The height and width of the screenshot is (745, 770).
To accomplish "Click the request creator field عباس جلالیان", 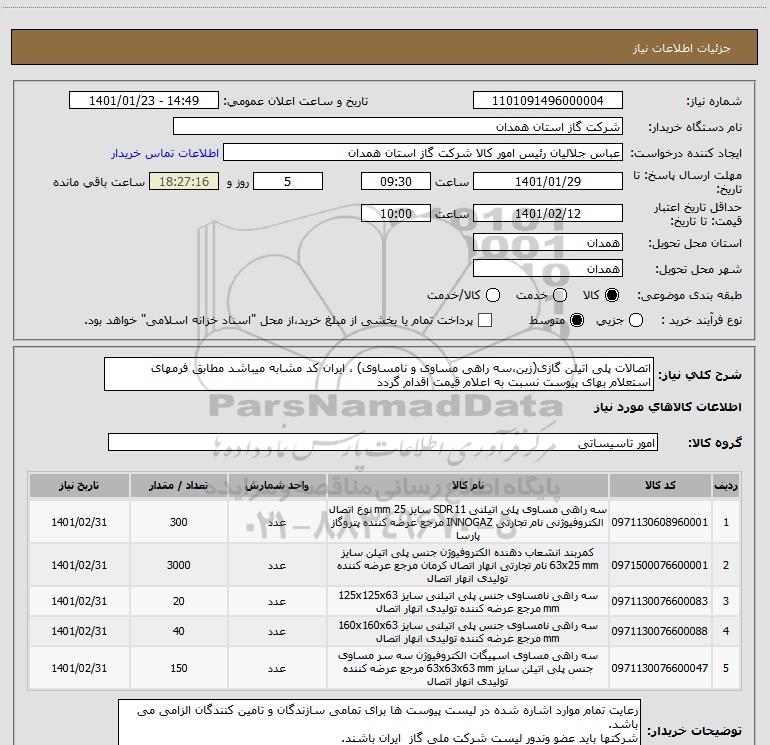I will [423, 153].
